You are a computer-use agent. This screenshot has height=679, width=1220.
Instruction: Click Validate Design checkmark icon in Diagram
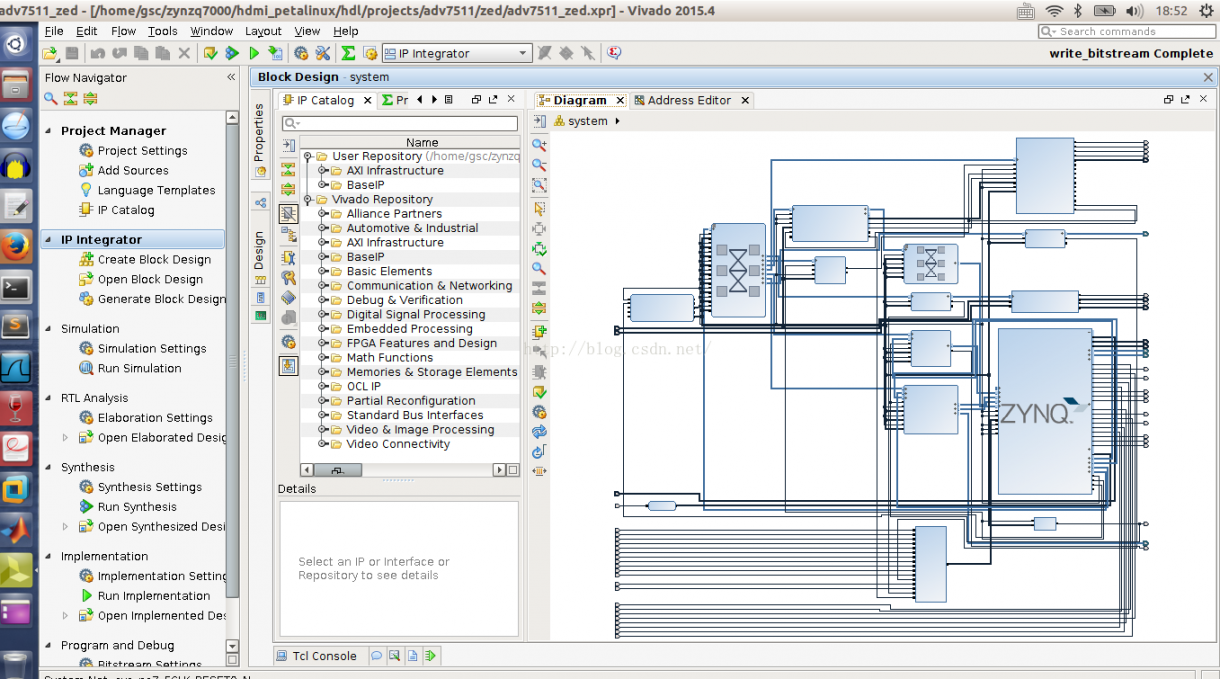(539, 391)
